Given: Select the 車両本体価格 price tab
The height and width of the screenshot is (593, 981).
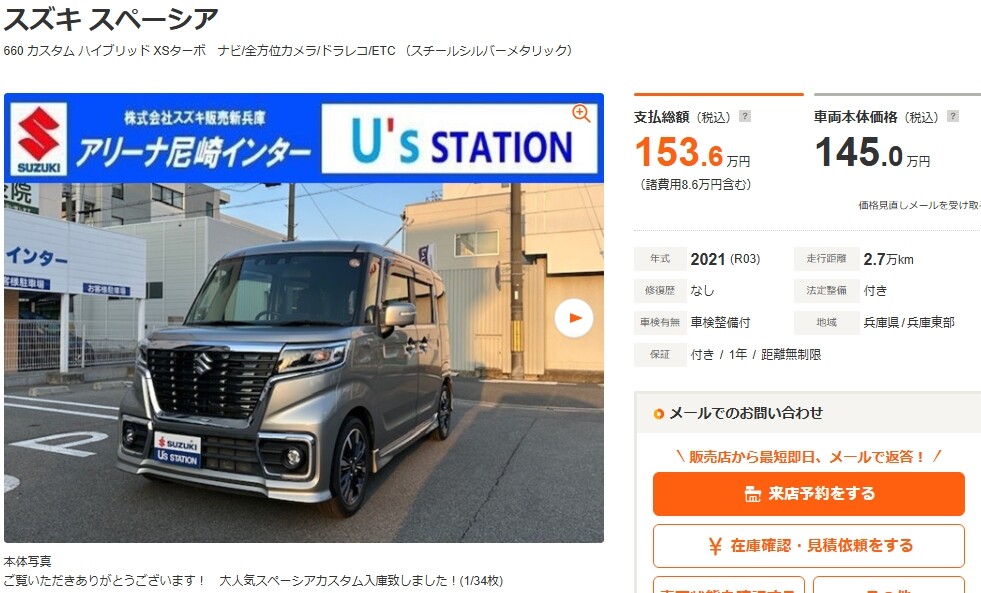Looking at the screenshot, I should [897, 143].
